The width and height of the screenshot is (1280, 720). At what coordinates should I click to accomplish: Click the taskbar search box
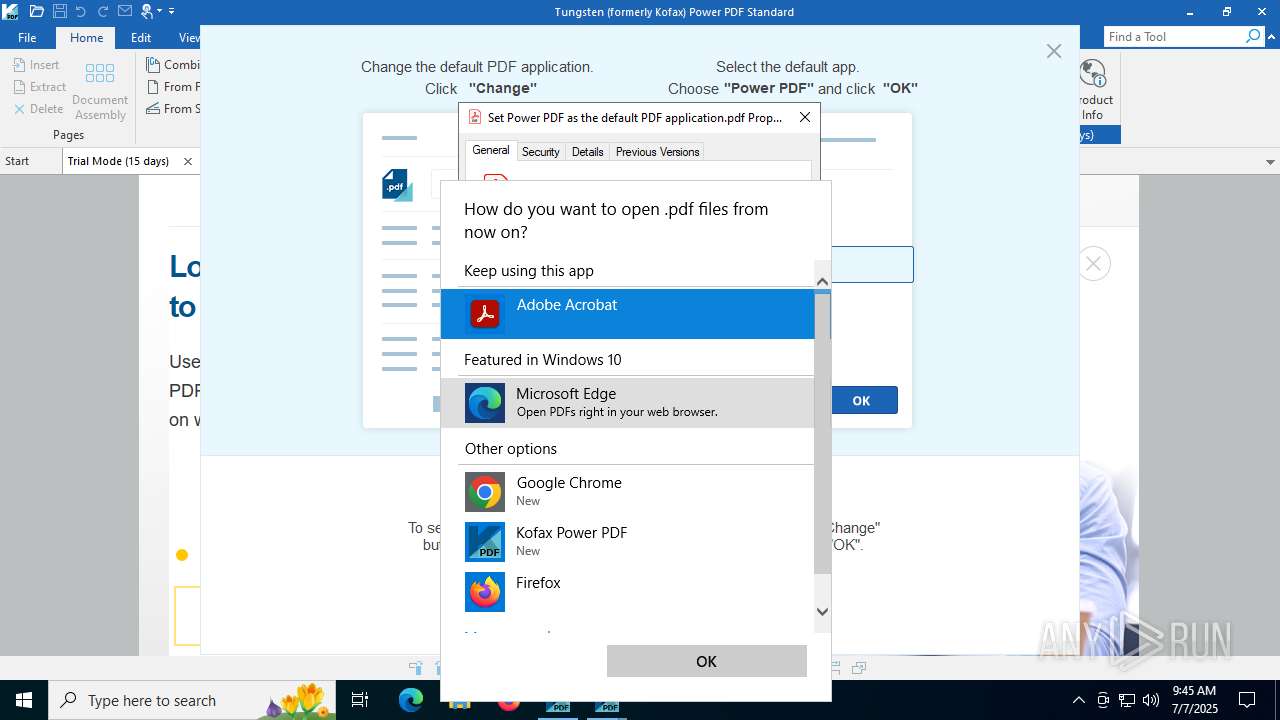(194, 700)
